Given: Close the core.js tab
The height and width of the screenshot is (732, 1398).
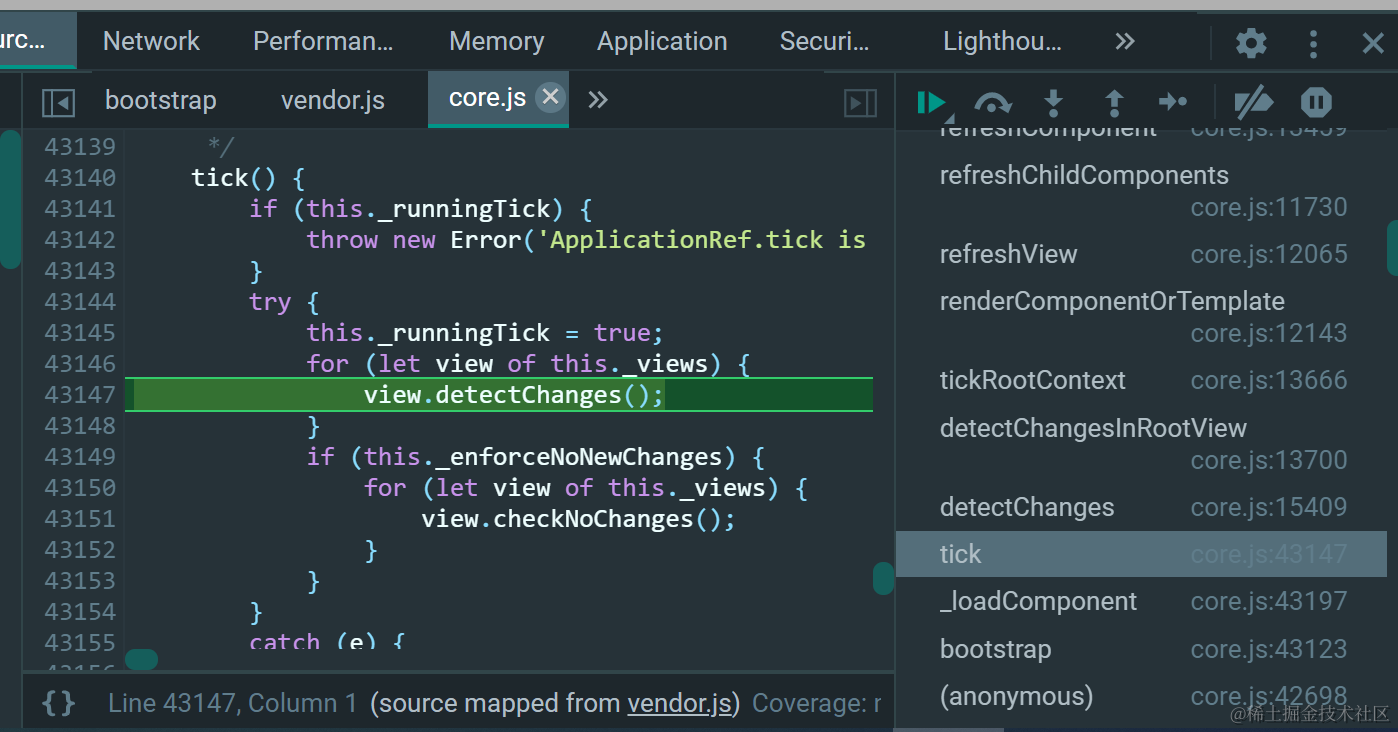Looking at the screenshot, I should (550, 97).
